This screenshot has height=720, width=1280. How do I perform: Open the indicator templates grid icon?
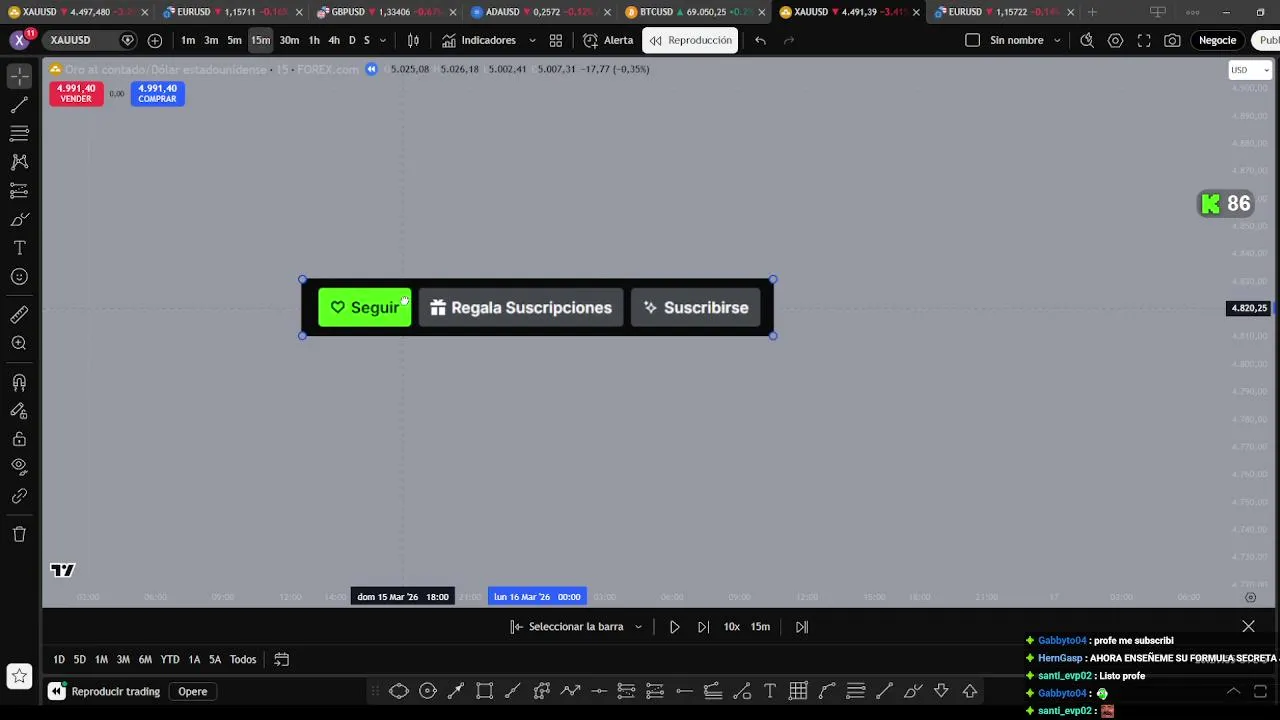(555, 40)
